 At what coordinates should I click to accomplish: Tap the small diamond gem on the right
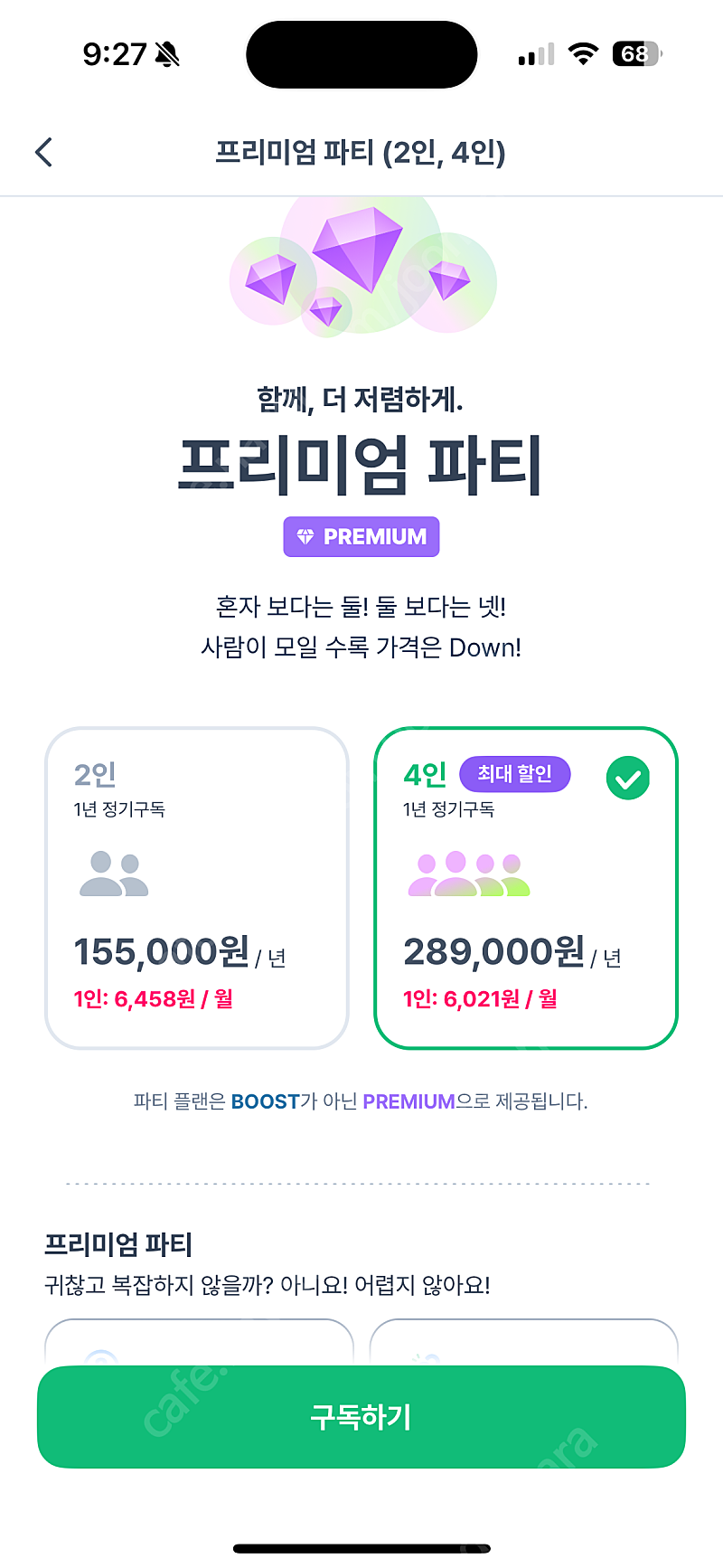pos(449,279)
